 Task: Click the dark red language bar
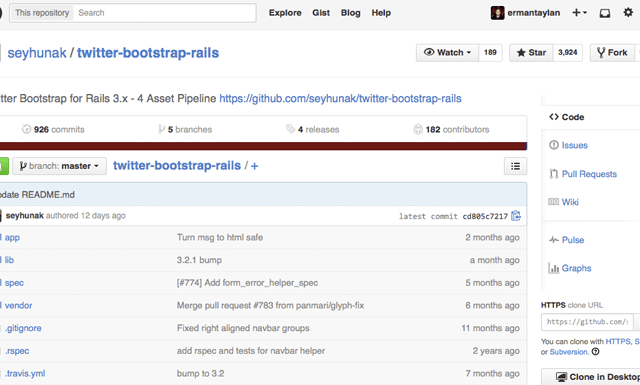pyautogui.click(x=263, y=146)
